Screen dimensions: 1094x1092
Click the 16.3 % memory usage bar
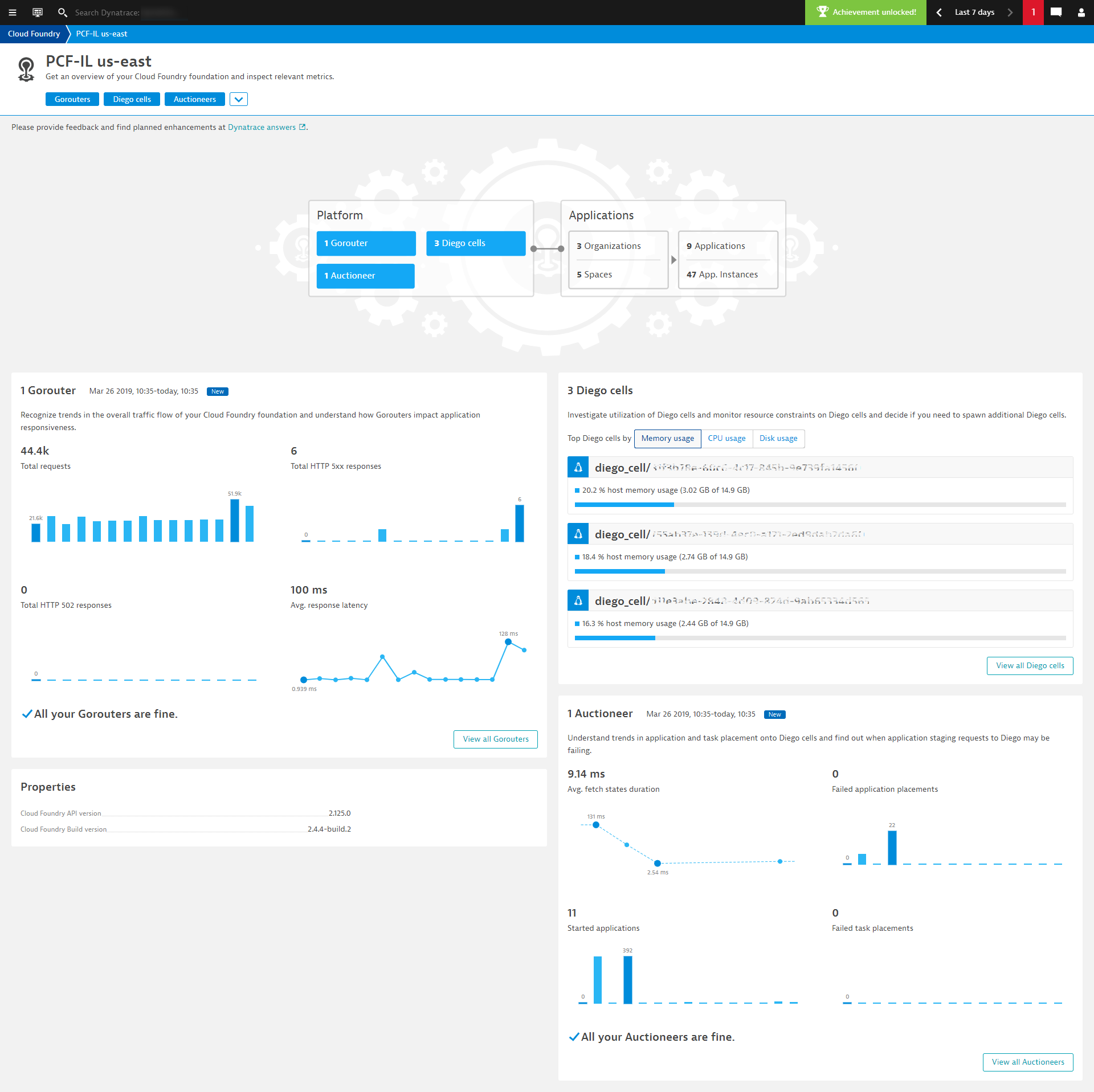(820, 638)
